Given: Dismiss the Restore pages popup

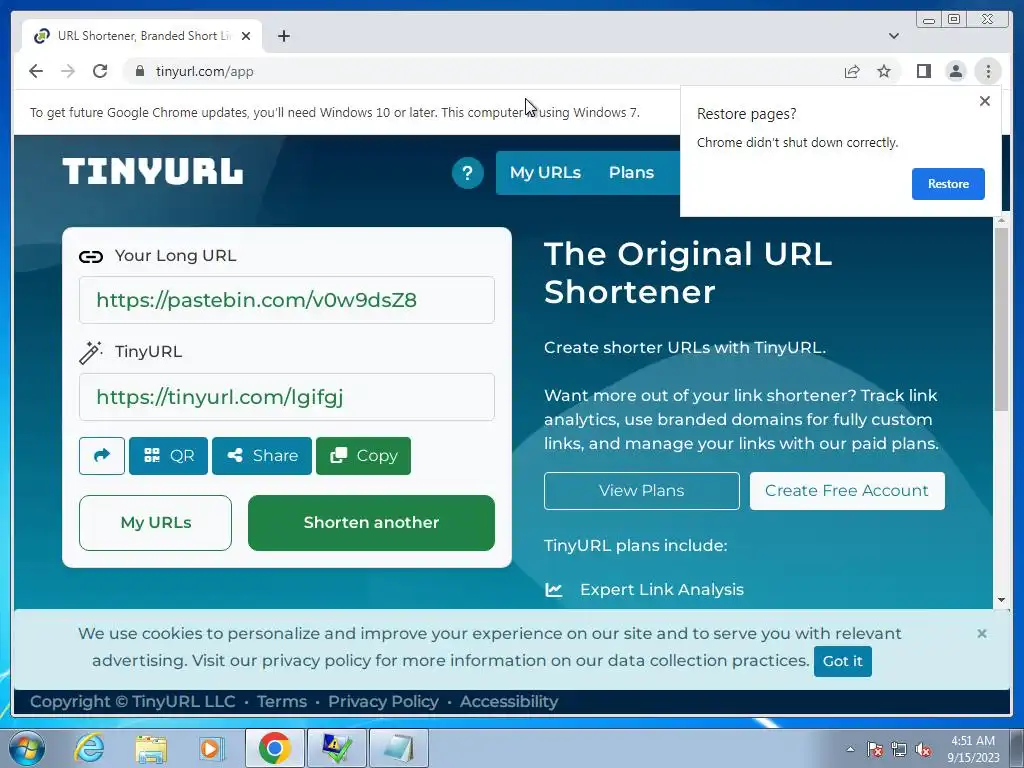Looking at the screenshot, I should click(x=985, y=101).
